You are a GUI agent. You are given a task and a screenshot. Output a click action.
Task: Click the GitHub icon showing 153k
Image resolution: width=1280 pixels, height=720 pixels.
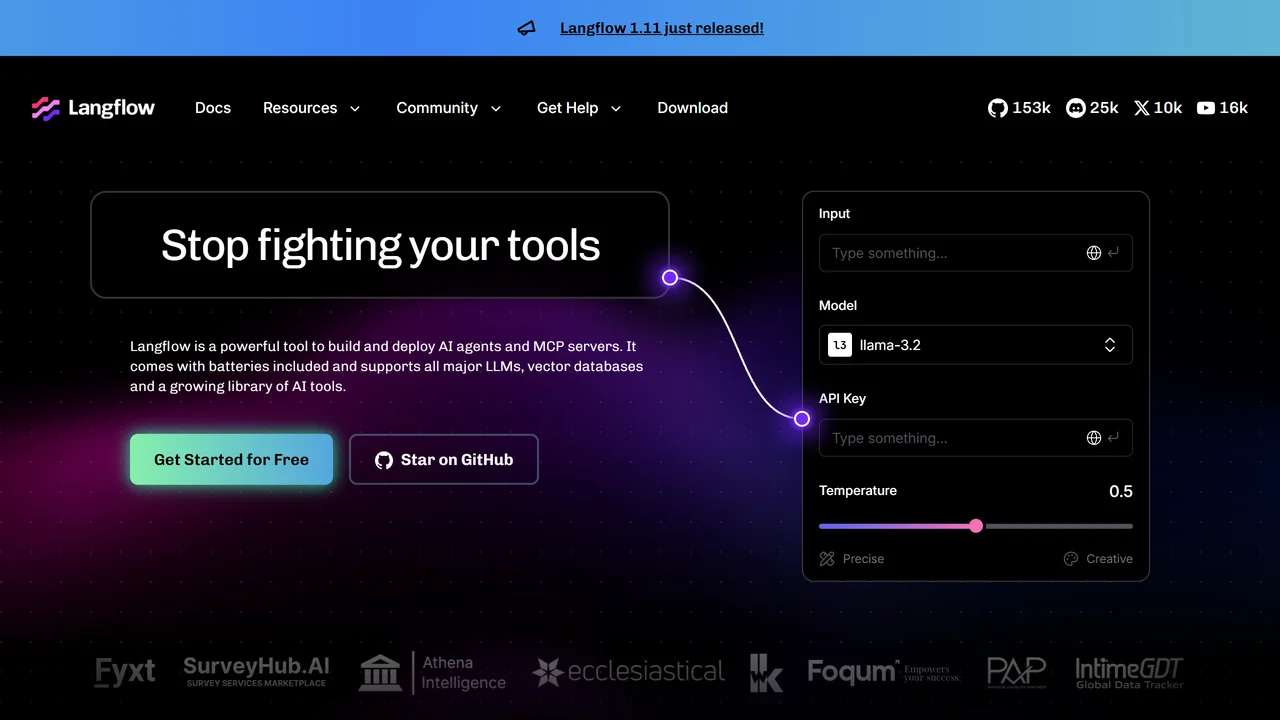pyautogui.click(x=998, y=108)
